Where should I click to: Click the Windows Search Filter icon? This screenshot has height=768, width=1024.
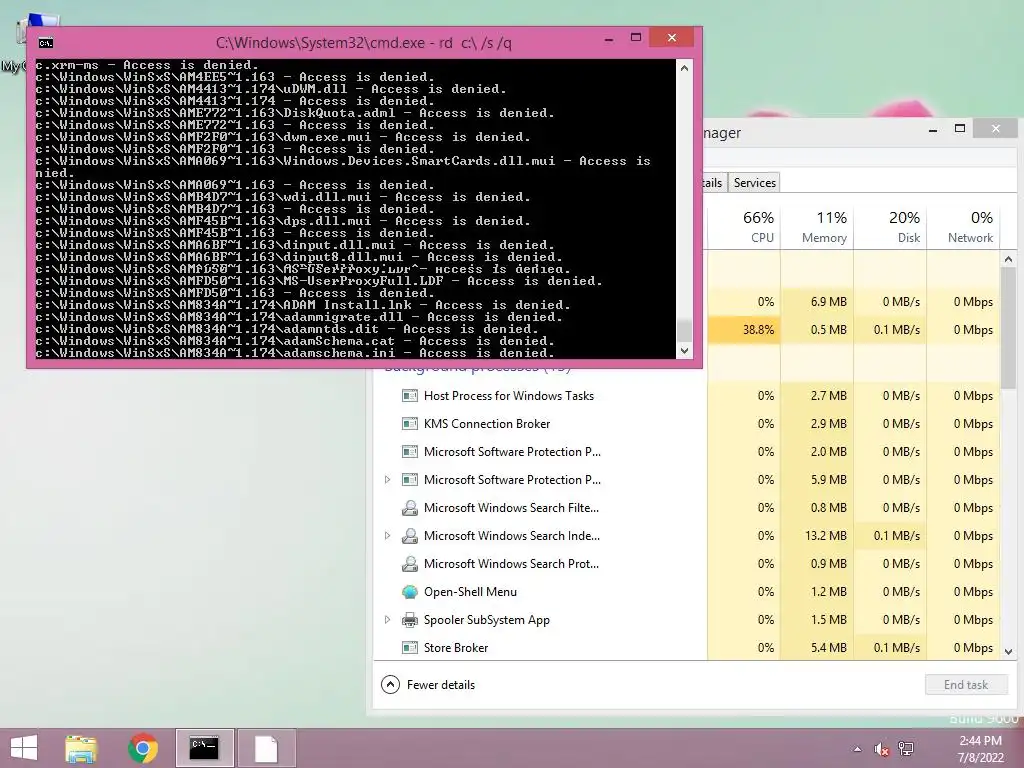pyautogui.click(x=409, y=508)
